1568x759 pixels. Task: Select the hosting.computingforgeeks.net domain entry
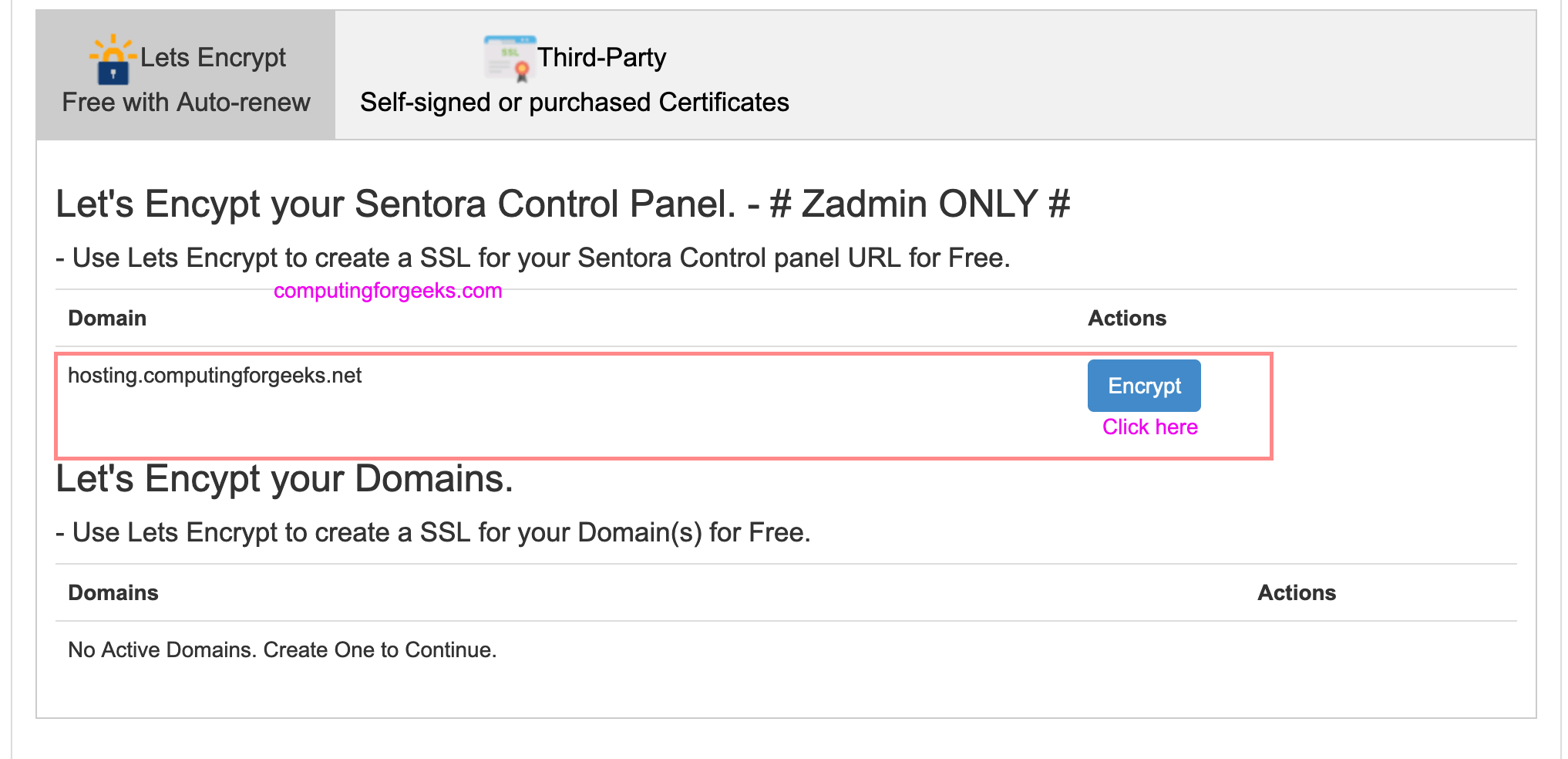(215, 376)
